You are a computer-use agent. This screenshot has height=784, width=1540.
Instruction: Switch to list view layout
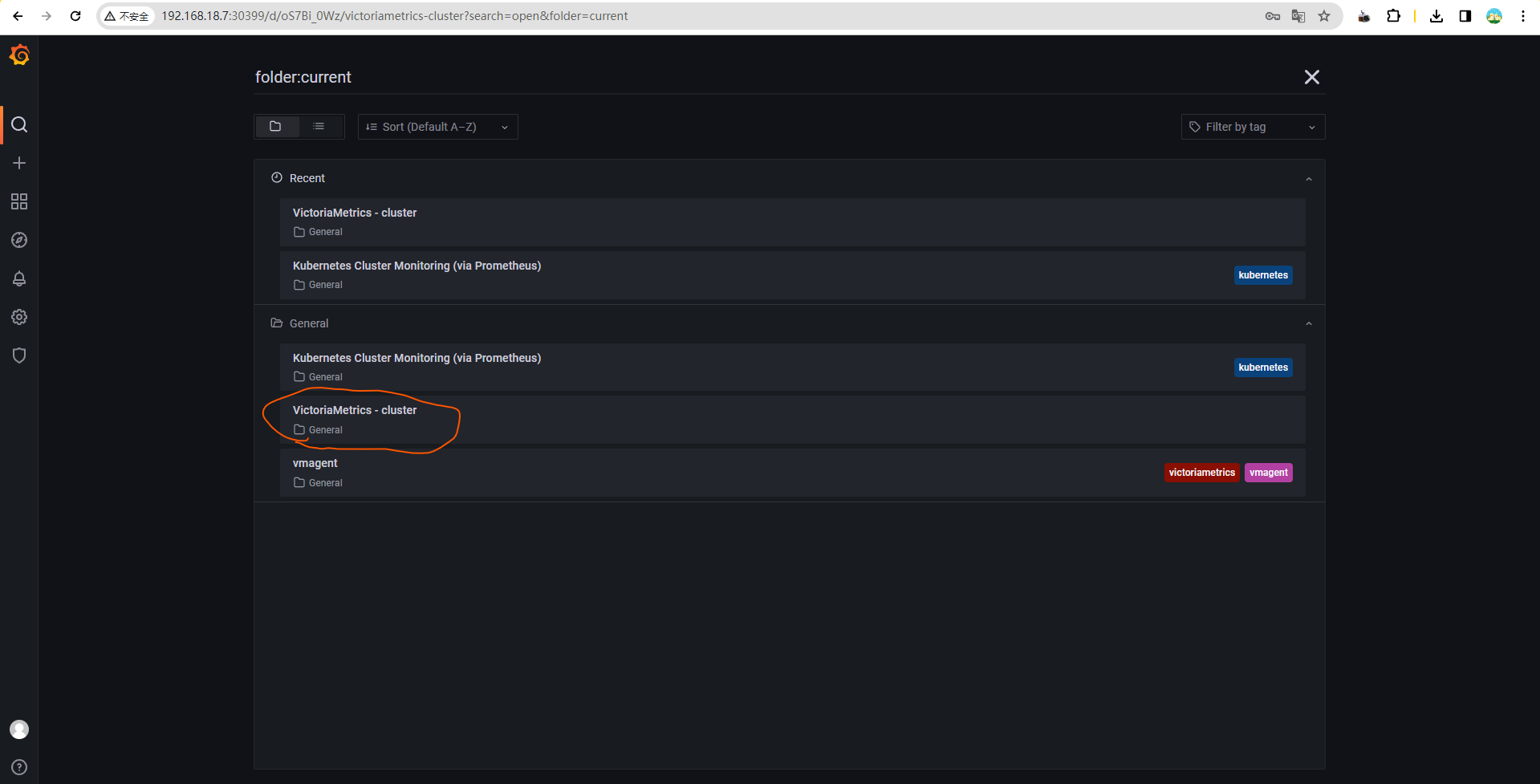[x=319, y=127]
